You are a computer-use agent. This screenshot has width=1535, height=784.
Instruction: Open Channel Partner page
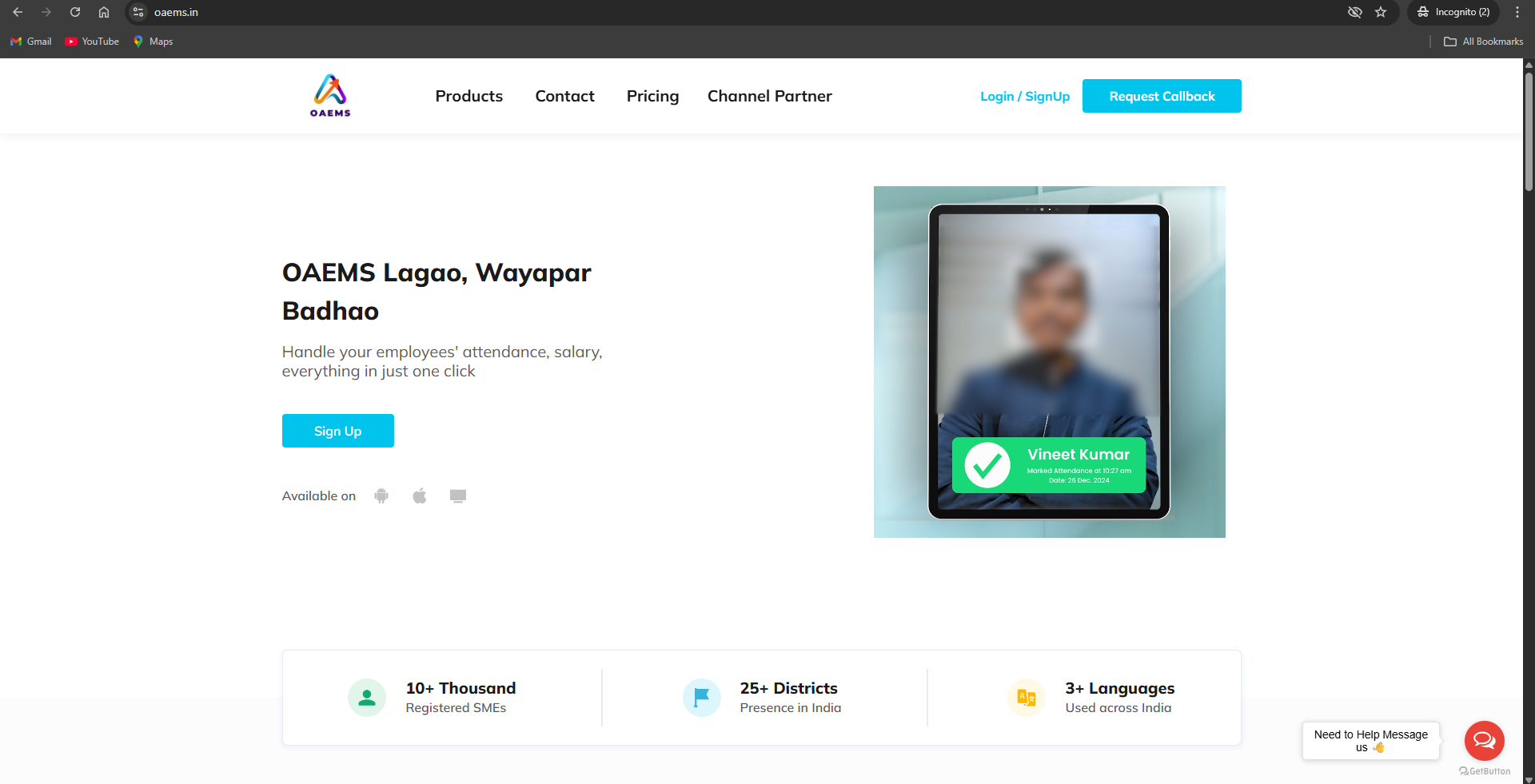tap(769, 96)
